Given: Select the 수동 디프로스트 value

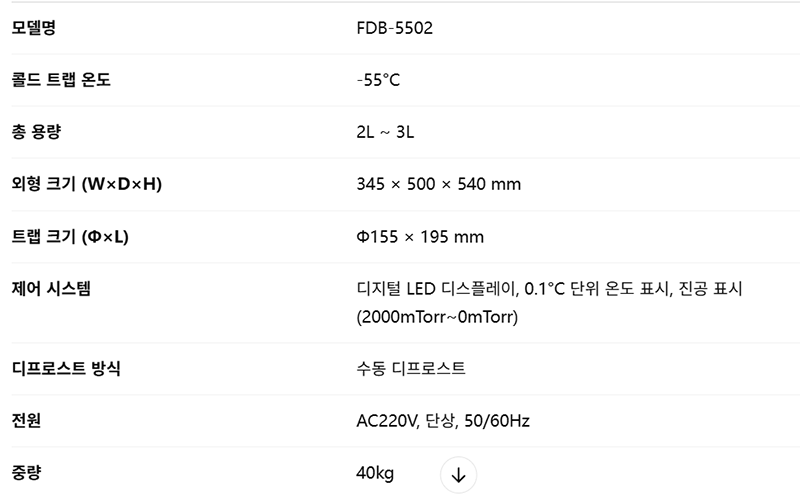Looking at the screenshot, I should (x=411, y=368).
